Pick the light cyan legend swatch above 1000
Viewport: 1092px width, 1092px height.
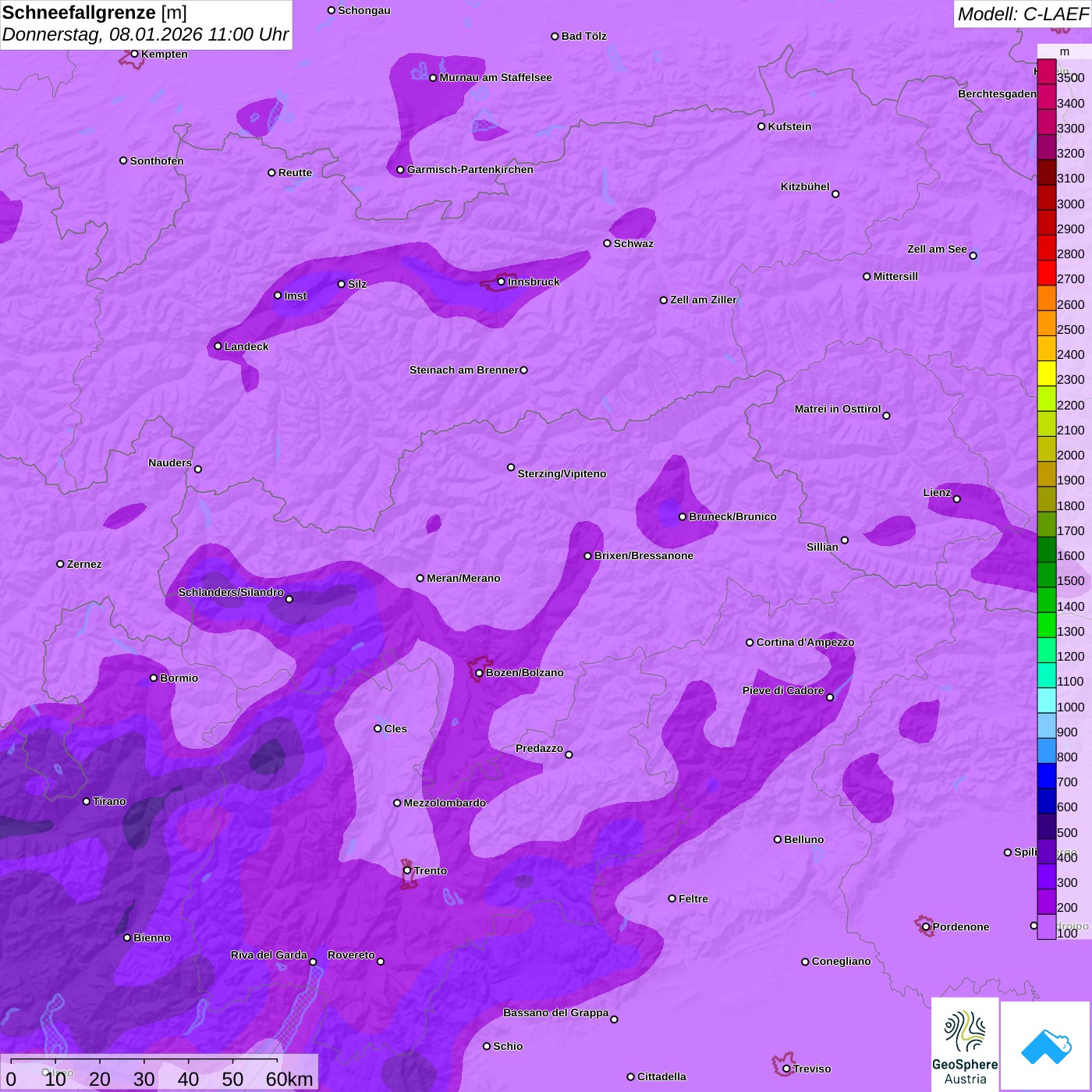tap(1047, 700)
